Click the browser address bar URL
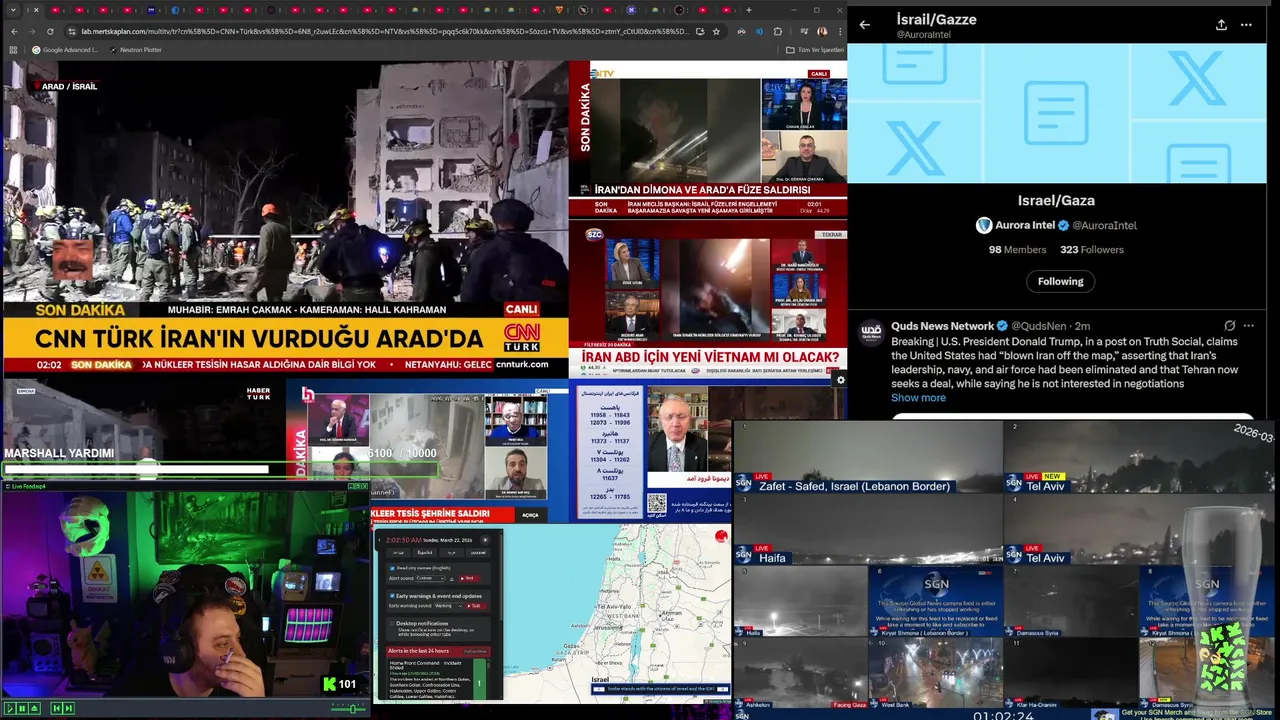The width and height of the screenshot is (1280, 720). tap(385, 31)
